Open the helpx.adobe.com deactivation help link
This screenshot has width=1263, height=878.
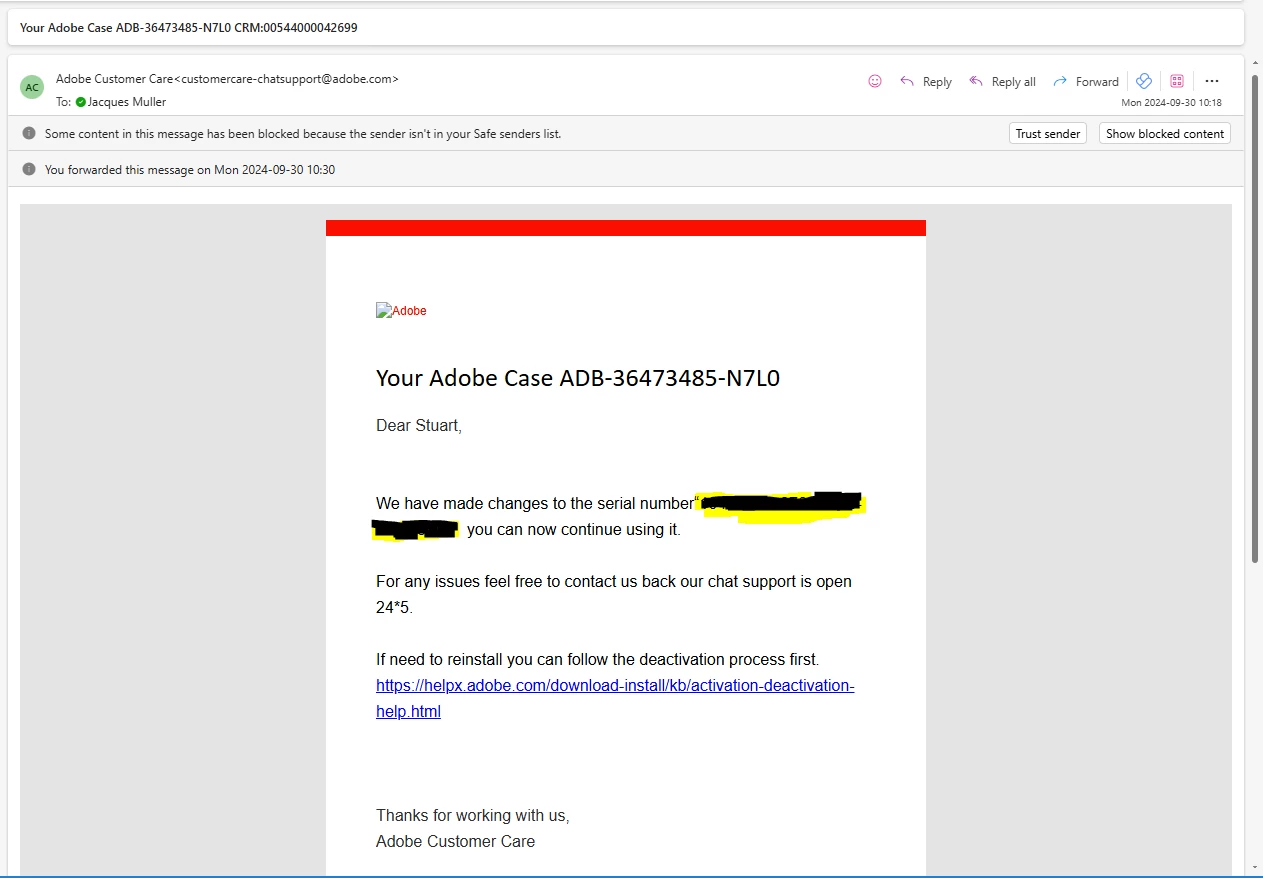615,698
